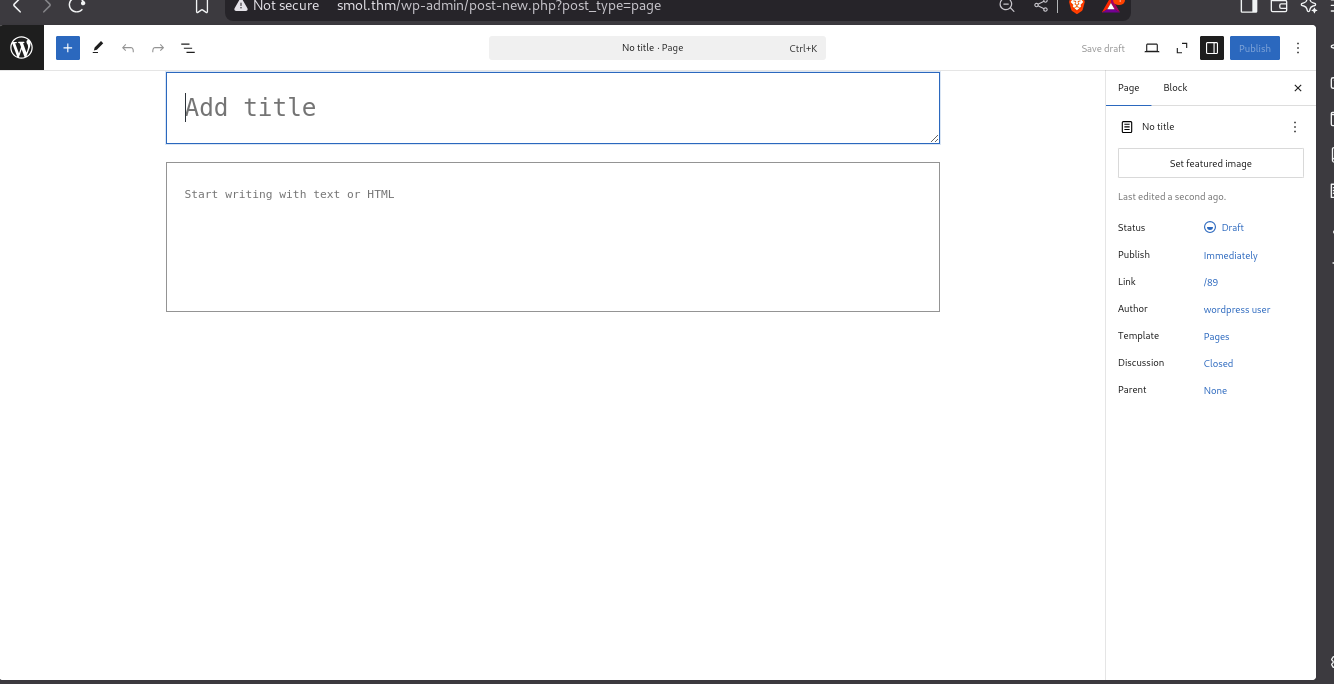Select the Page tab in sidebar
Viewport: 1334px width, 684px height.
(1128, 88)
